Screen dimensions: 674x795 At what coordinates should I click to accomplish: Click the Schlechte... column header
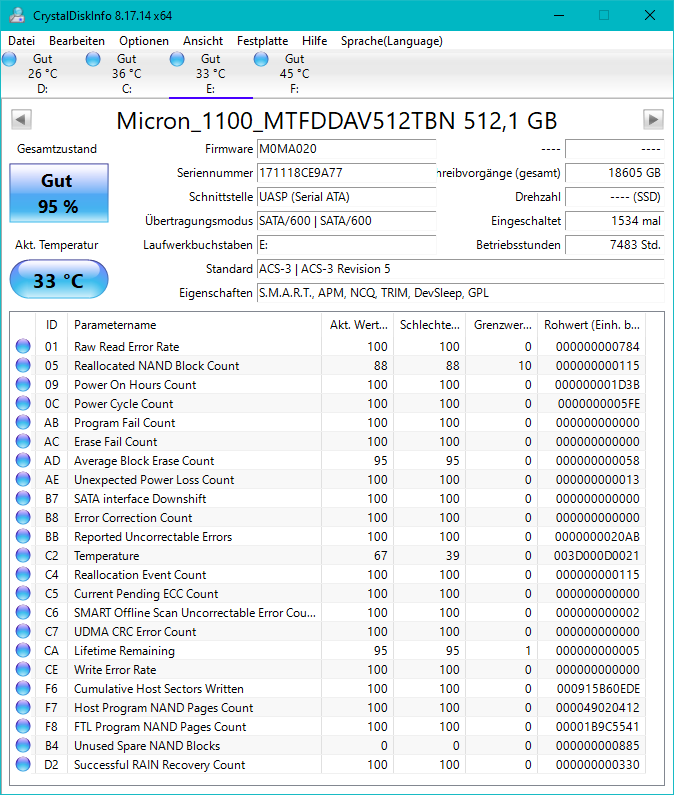click(x=430, y=325)
